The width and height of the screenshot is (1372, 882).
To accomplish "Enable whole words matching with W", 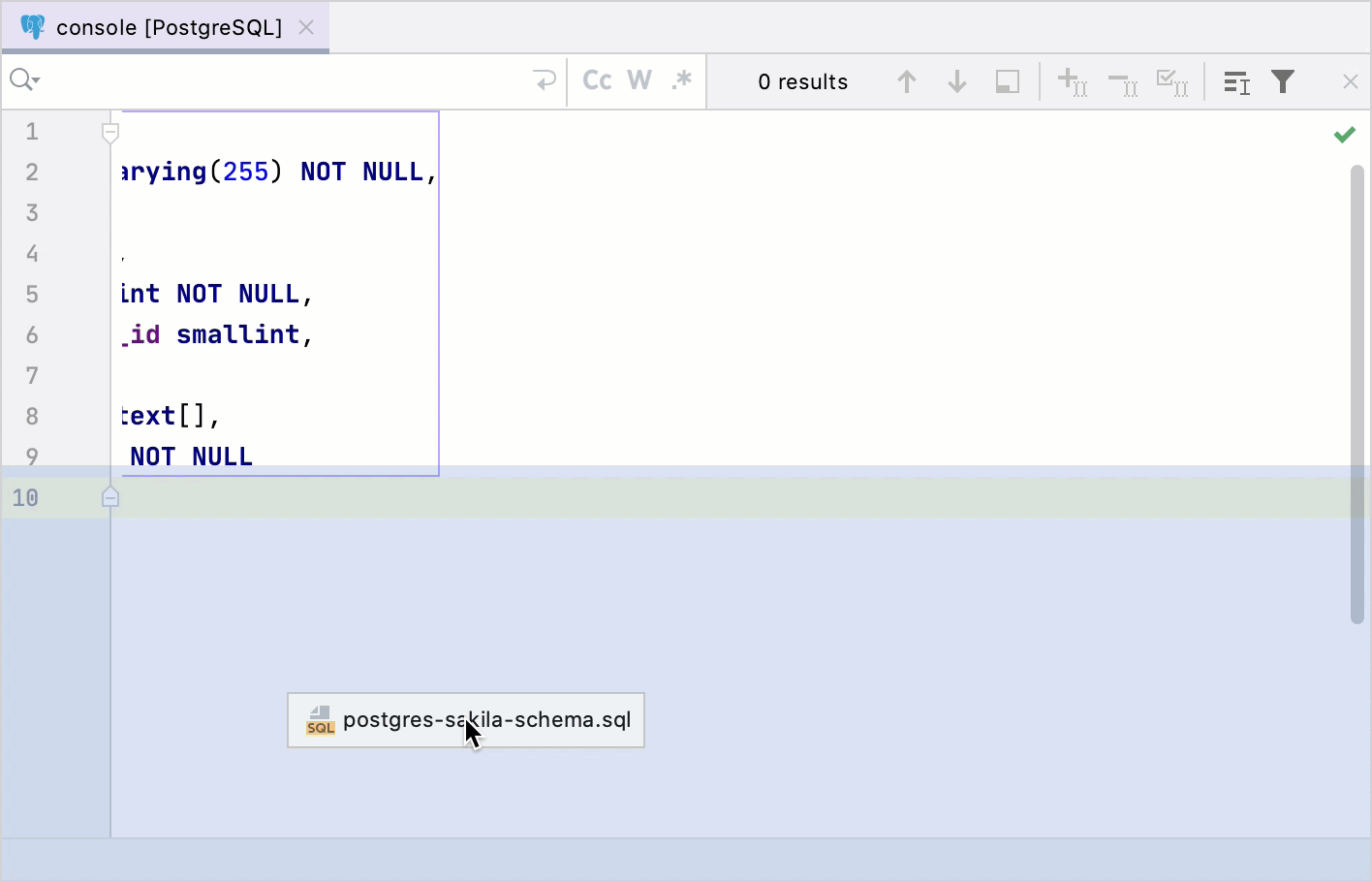I will tap(638, 80).
